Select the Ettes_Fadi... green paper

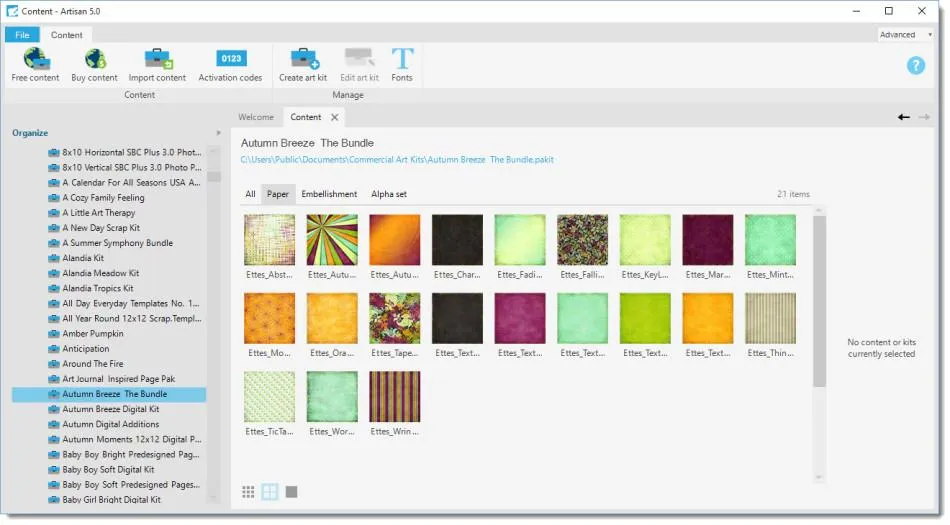(x=520, y=240)
